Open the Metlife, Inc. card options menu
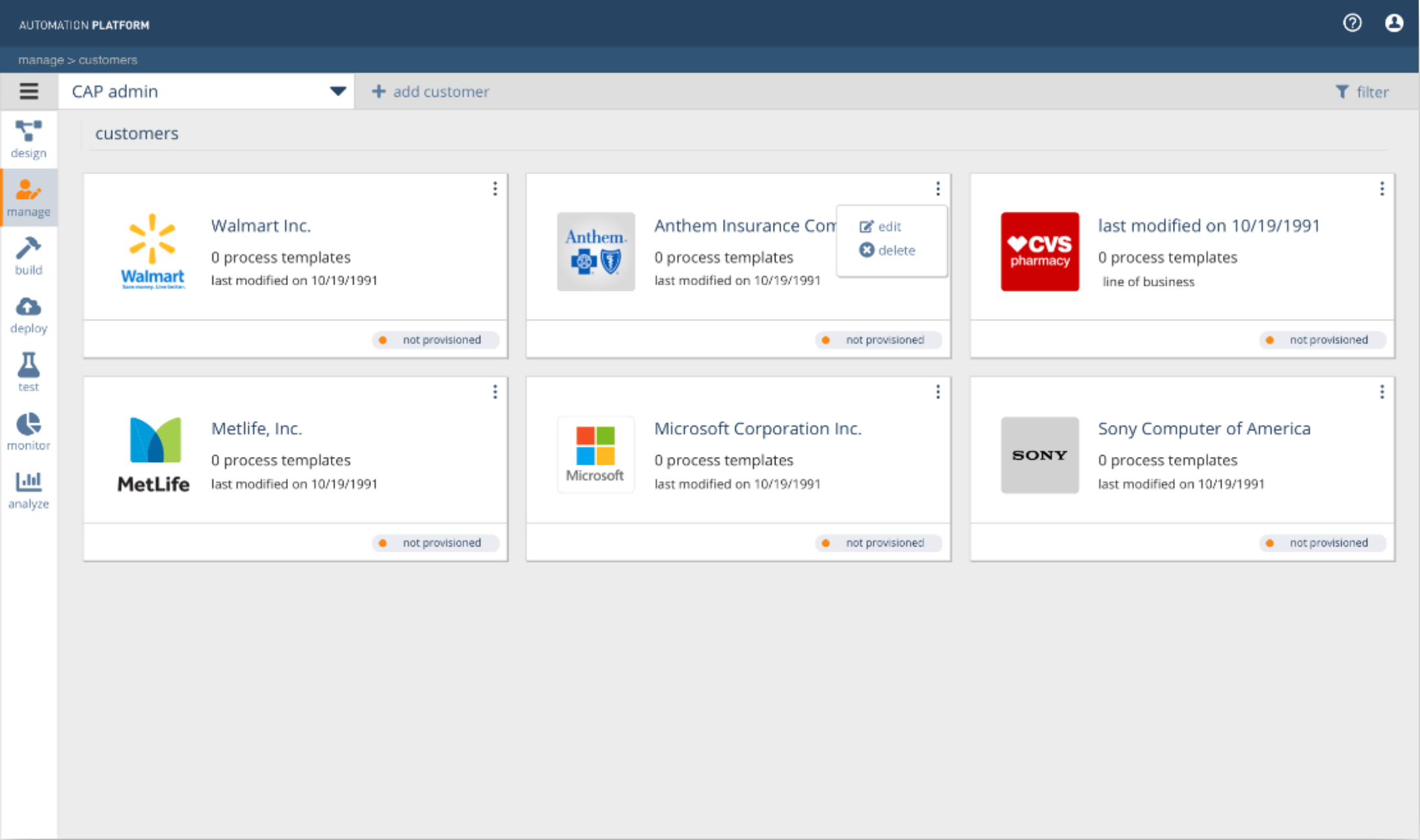The image size is (1420, 840). click(x=495, y=391)
